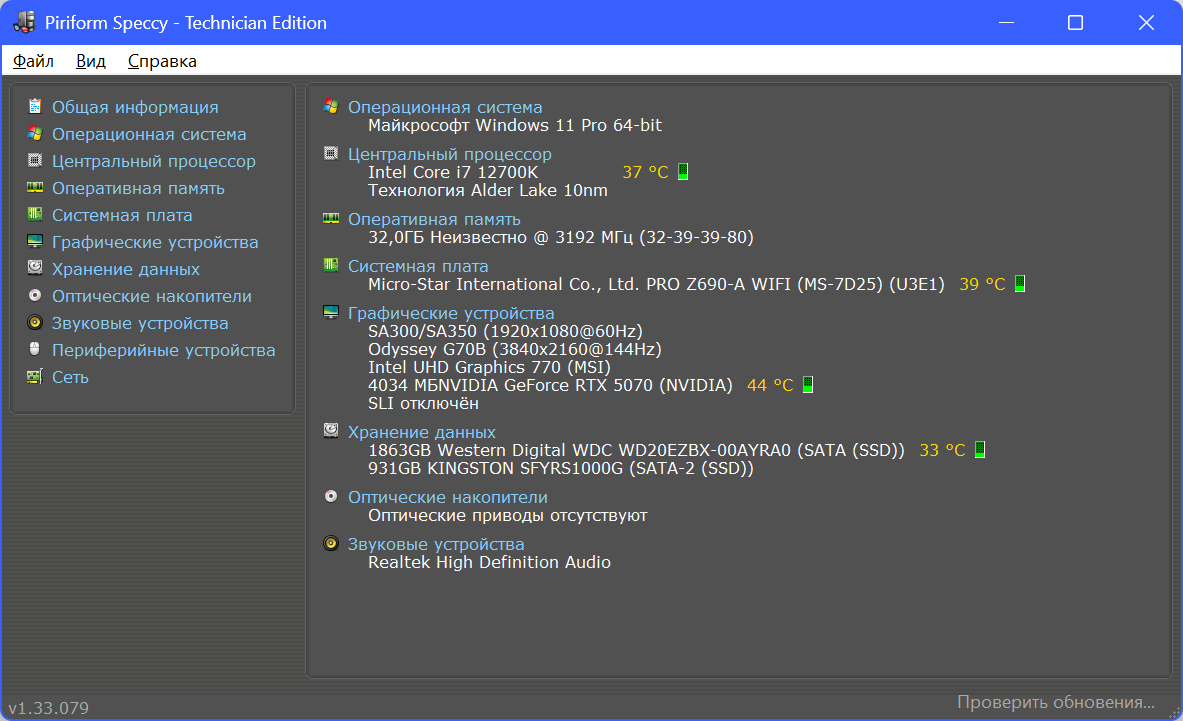
Task: Click the GPU temperature value 44 °C
Action: (770, 385)
